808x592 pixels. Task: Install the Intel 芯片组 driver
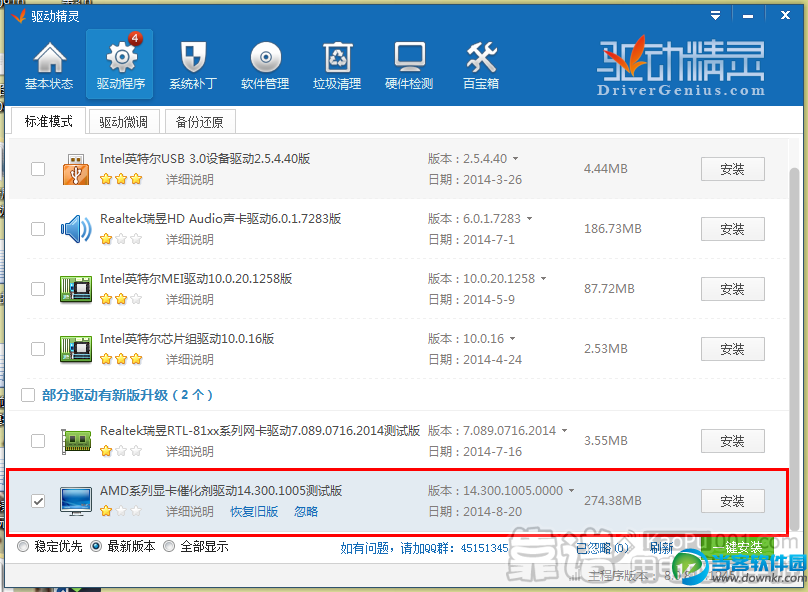(x=732, y=349)
